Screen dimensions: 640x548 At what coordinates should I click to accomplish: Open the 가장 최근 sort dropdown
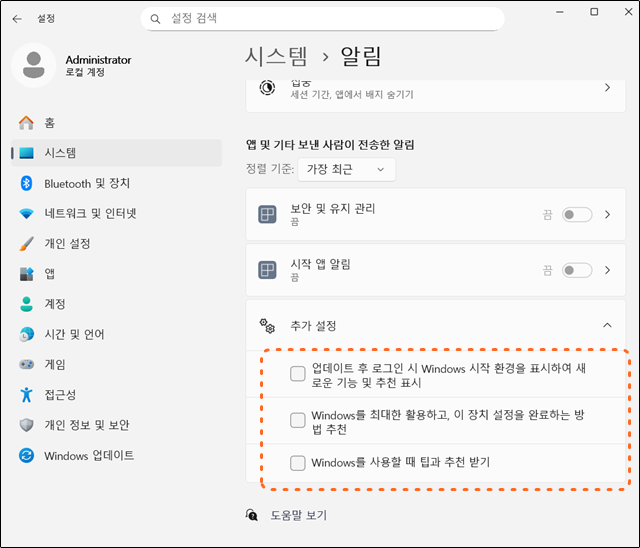(346, 169)
